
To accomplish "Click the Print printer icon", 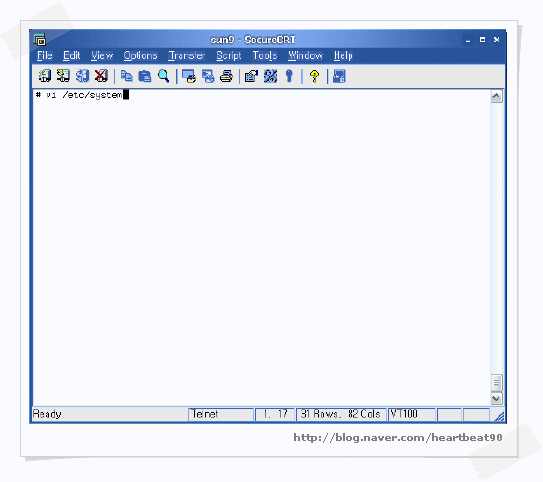I will [x=226, y=76].
